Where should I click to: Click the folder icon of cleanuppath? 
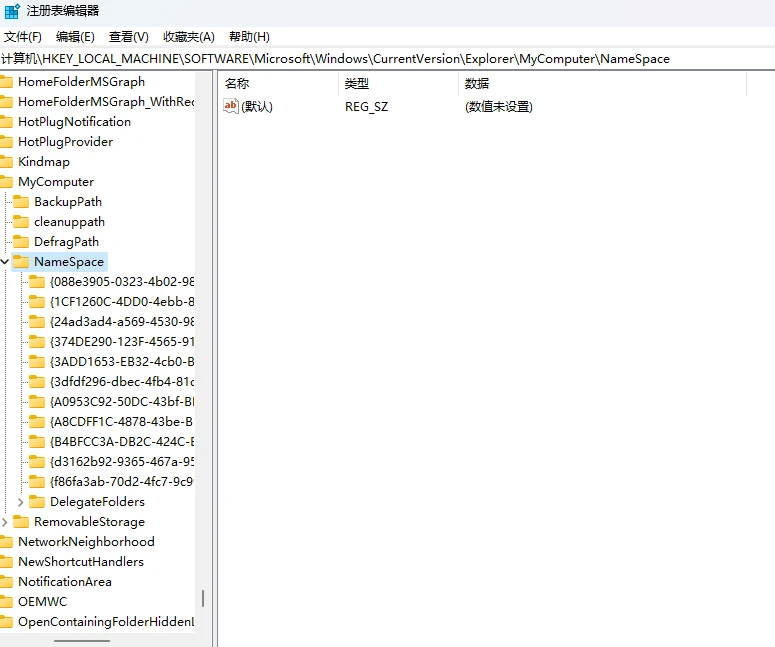click(x=21, y=222)
